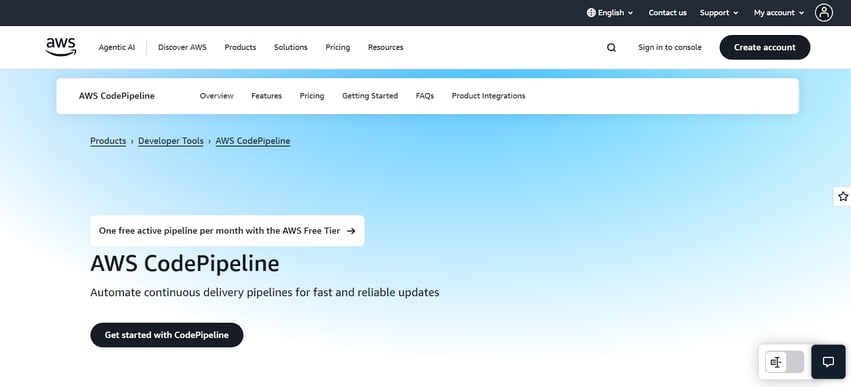The height and width of the screenshot is (387, 851).
Task: Open the Agentic AI menu
Action: [x=117, y=47]
